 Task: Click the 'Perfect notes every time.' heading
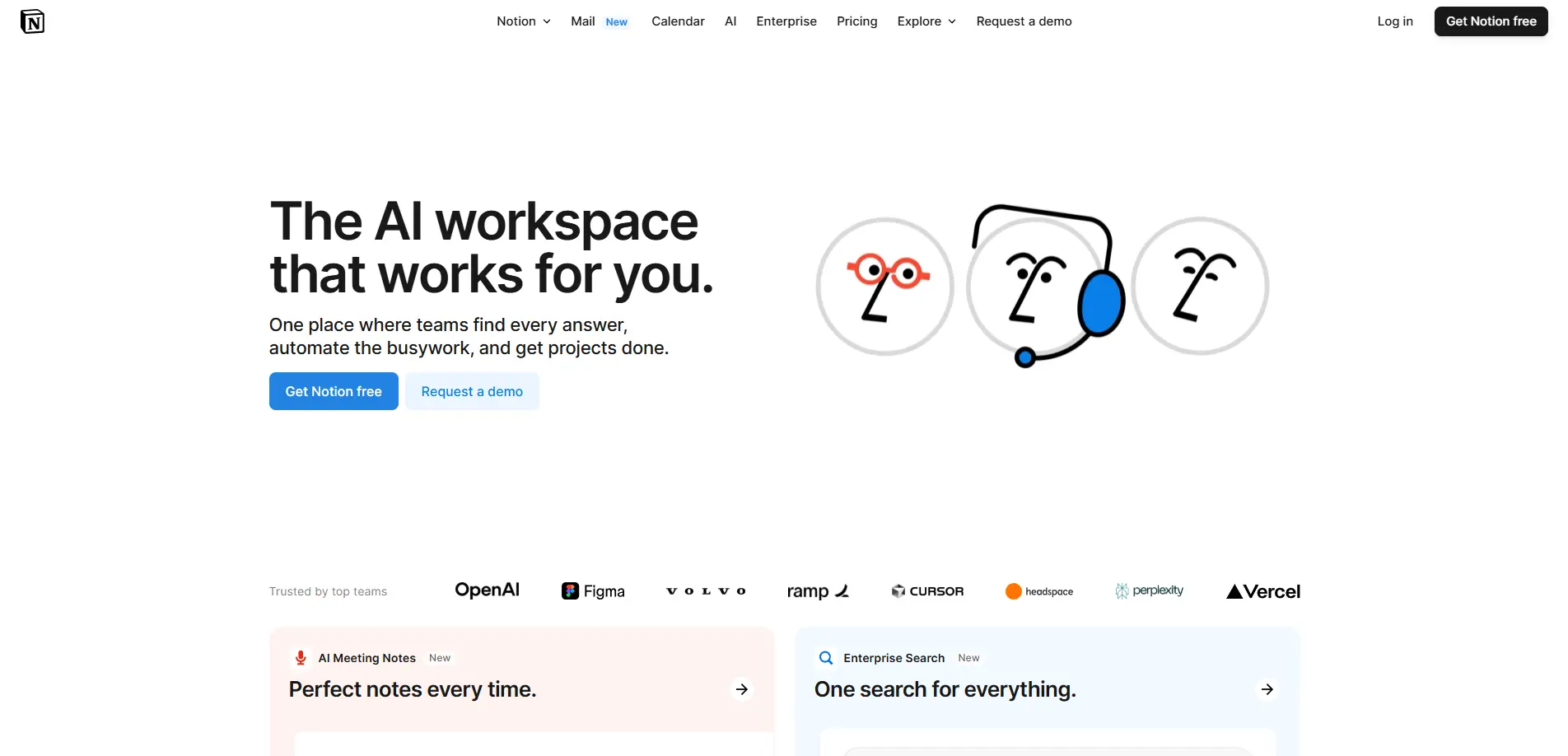(x=413, y=689)
